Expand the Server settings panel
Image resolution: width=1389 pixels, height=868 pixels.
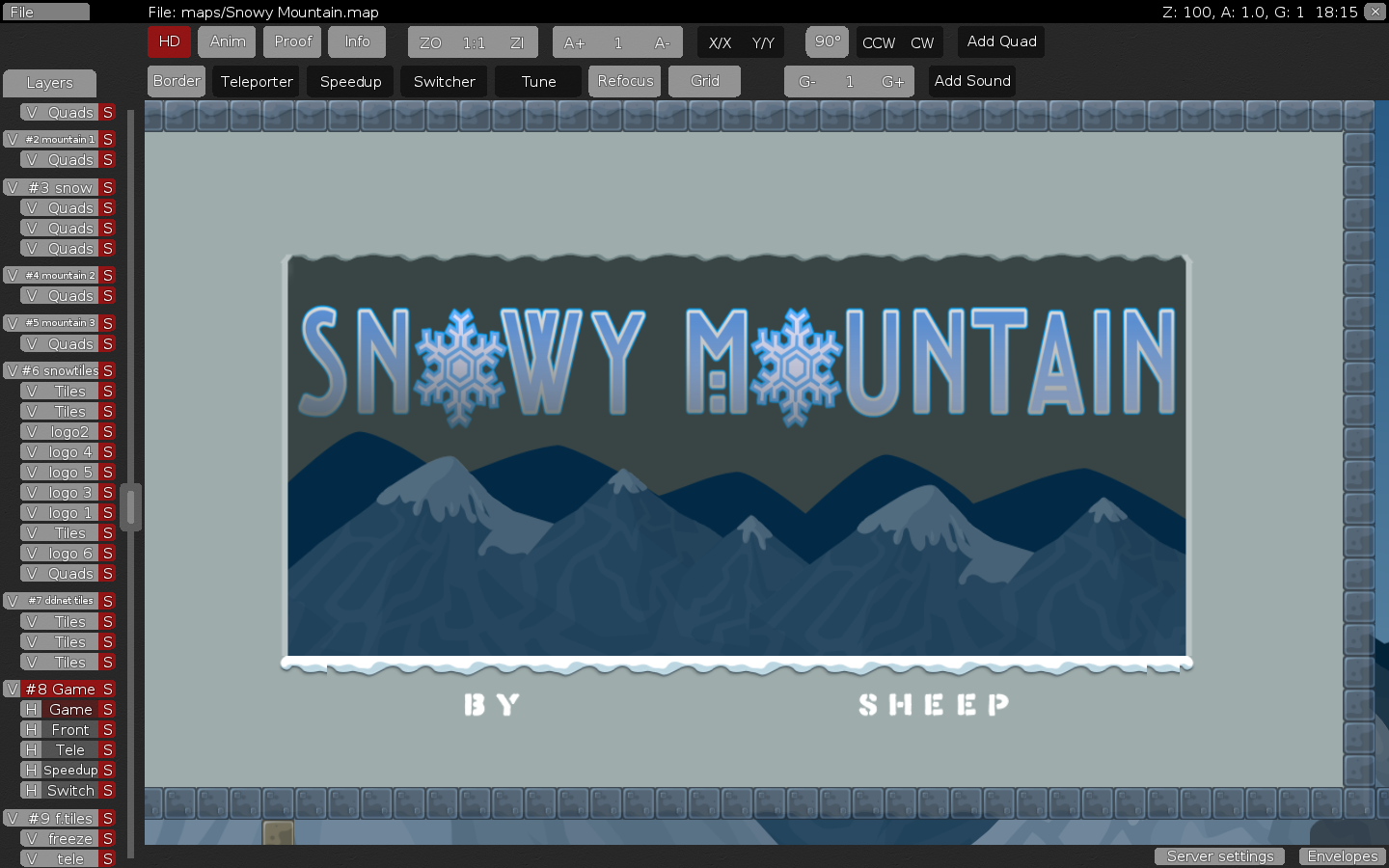click(x=1219, y=856)
